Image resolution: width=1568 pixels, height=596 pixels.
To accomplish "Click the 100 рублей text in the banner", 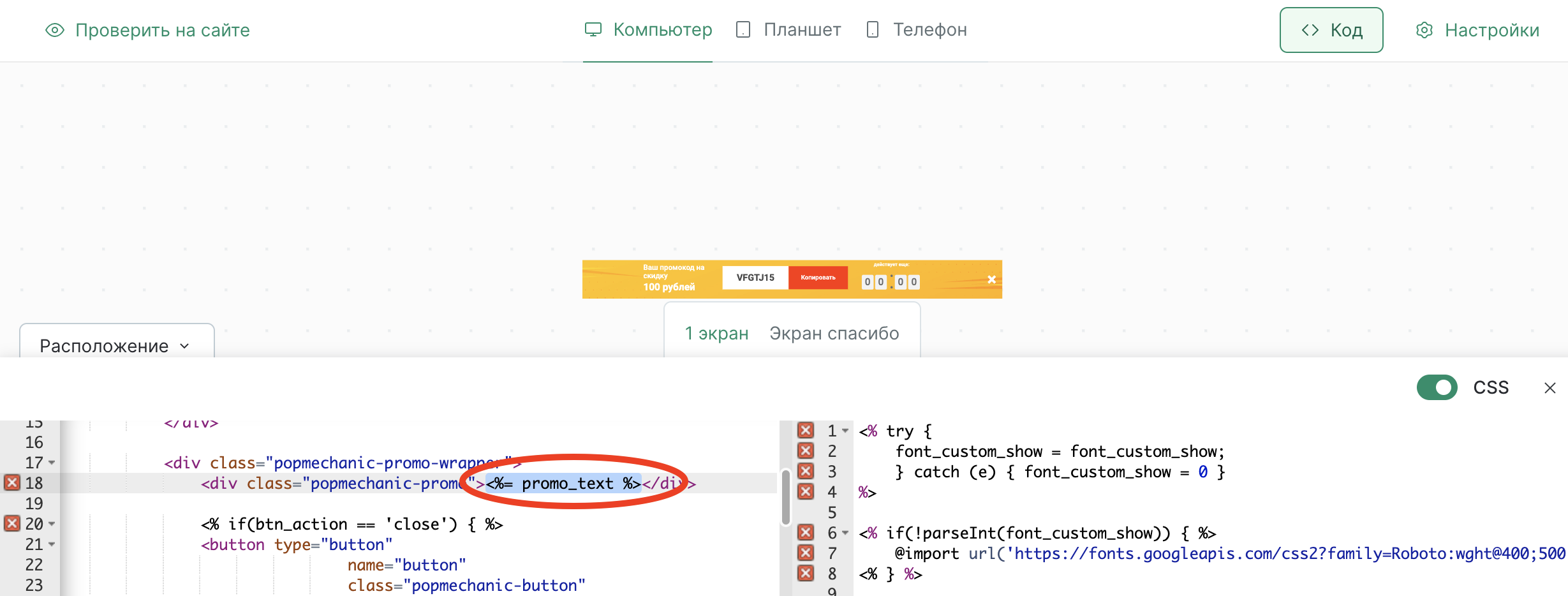I will 669,287.
